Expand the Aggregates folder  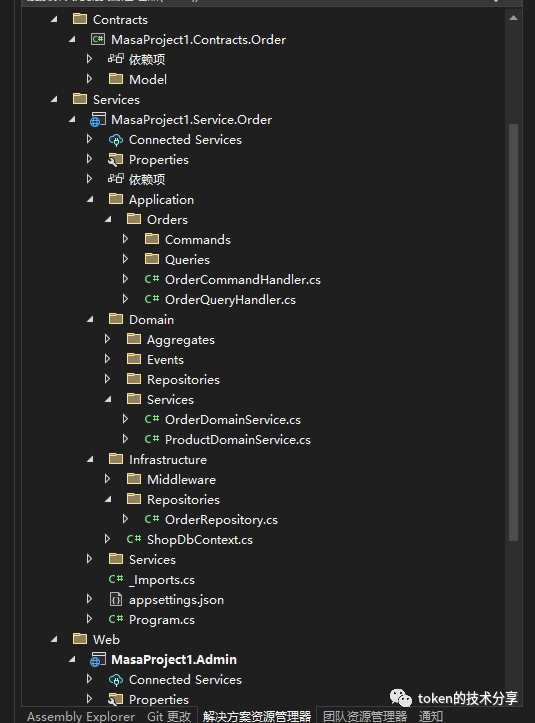tap(107, 339)
